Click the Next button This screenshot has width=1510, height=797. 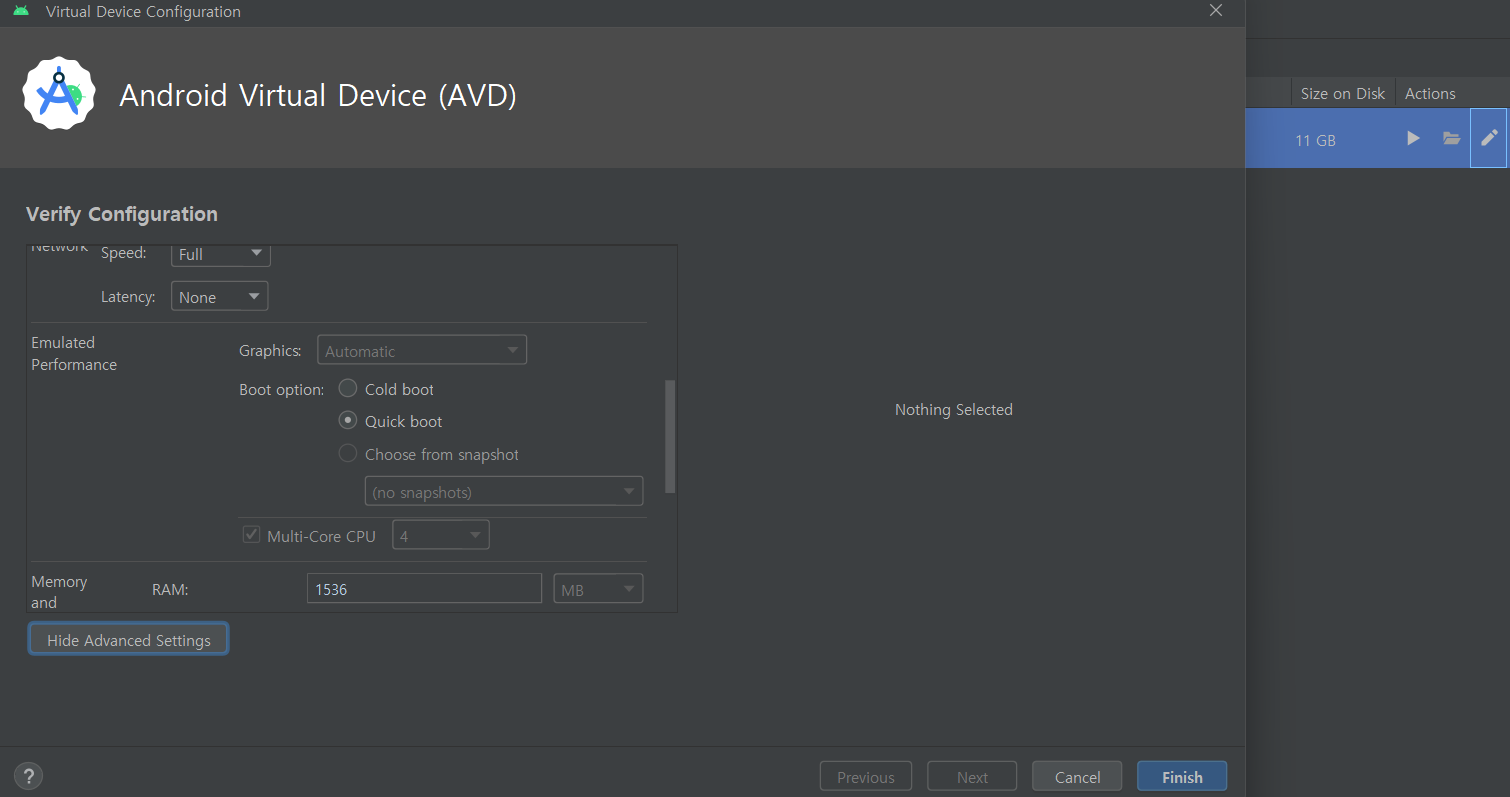(x=972, y=776)
